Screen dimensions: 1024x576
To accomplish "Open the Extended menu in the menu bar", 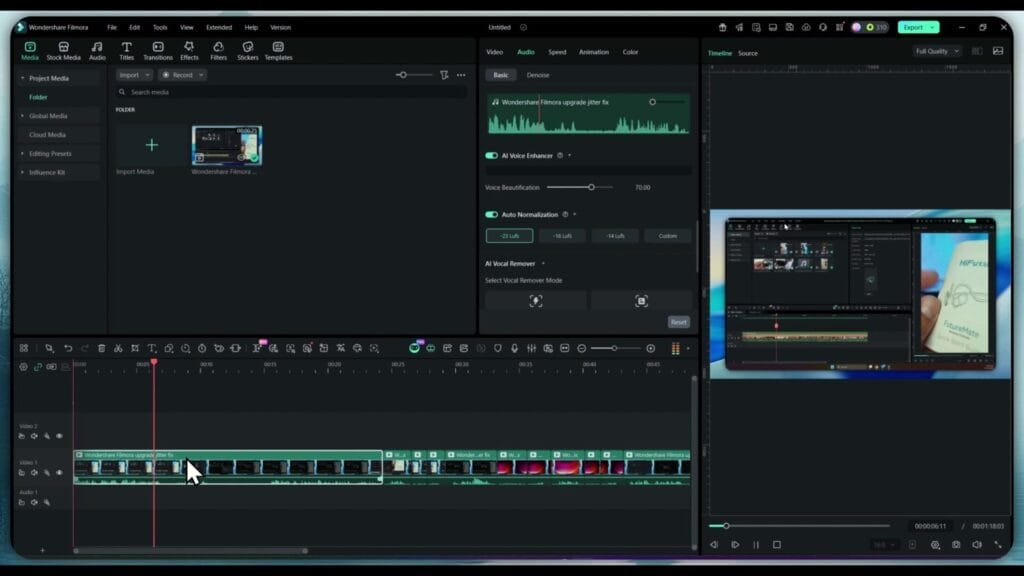I will (x=219, y=27).
